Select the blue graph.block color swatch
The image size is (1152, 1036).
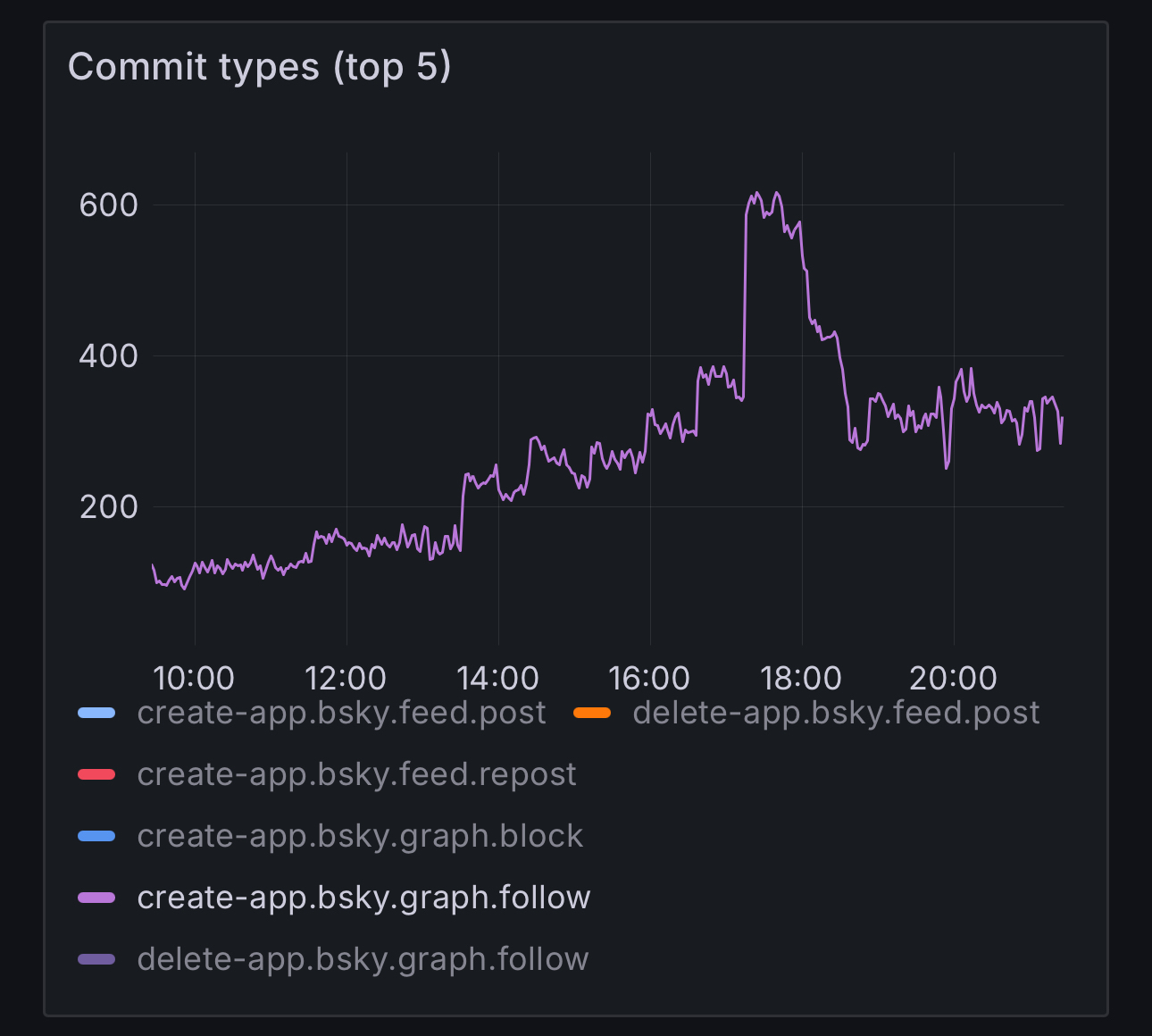click(96, 836)
